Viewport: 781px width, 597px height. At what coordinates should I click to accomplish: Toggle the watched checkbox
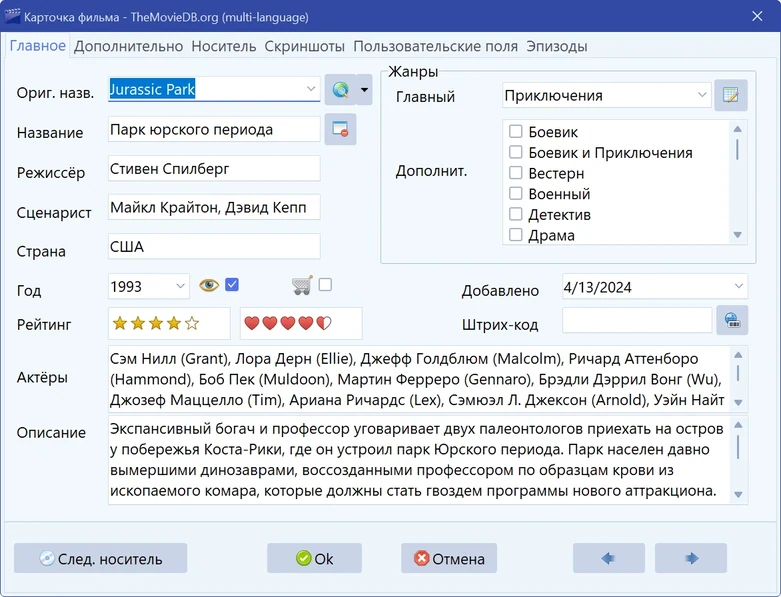[232, 285]
